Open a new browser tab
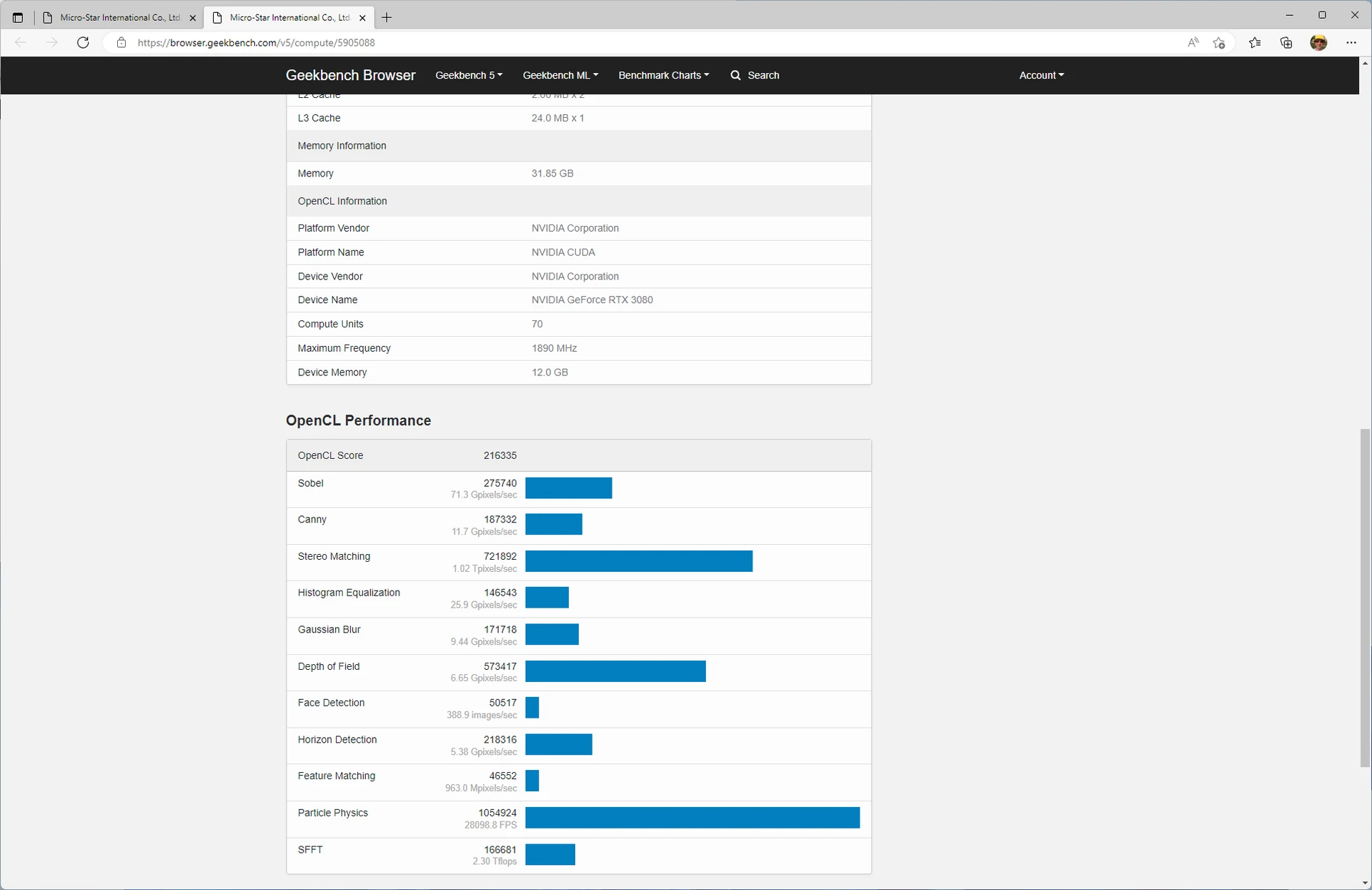The width and height of the screenshot is (1372, 890). [387, 18]
